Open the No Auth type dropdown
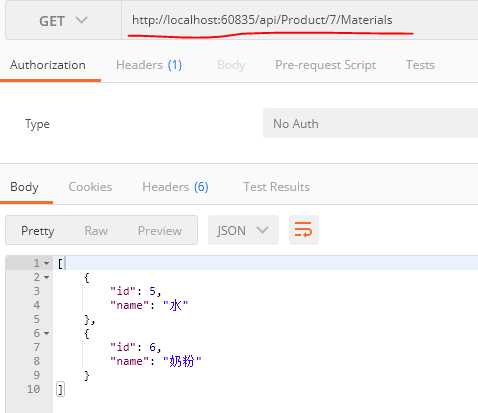 click(x=370, y=123)
